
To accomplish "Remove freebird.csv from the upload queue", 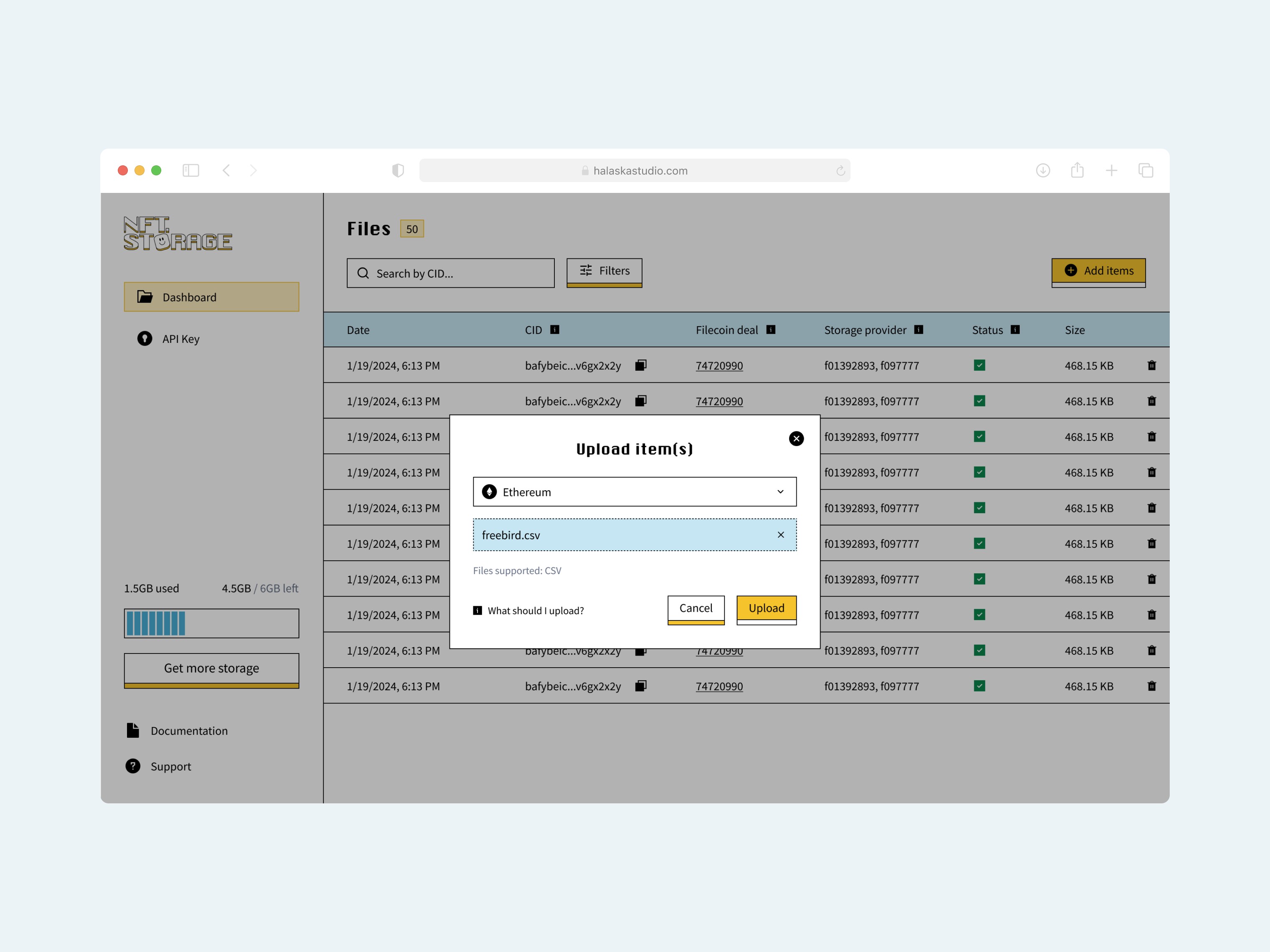I will (781, 535).
